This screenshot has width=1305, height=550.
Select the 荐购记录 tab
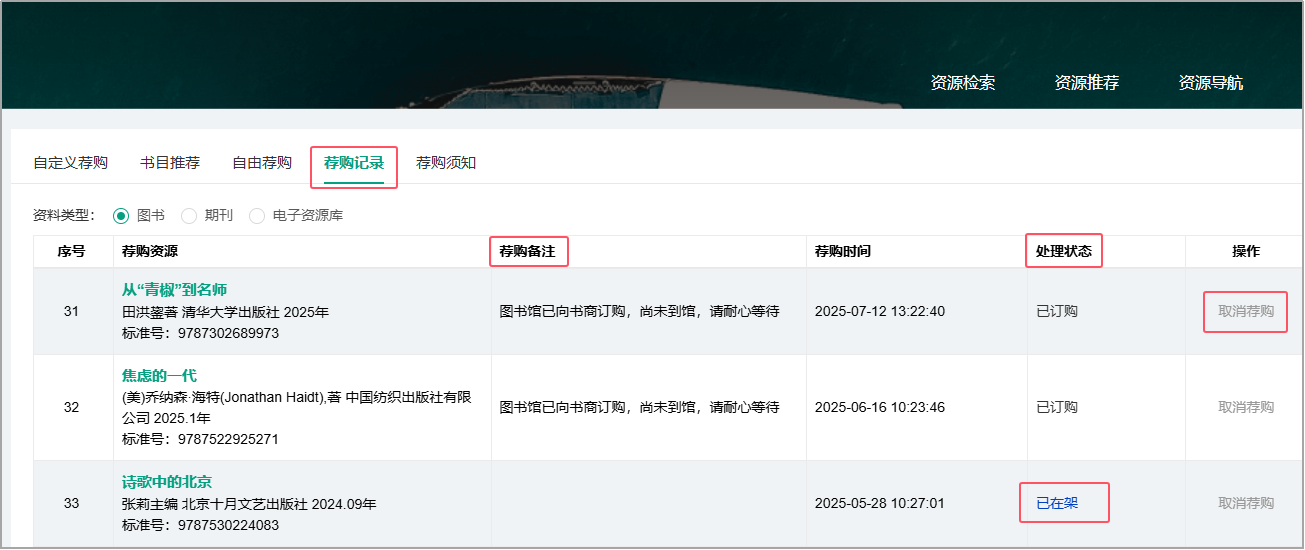354,163
